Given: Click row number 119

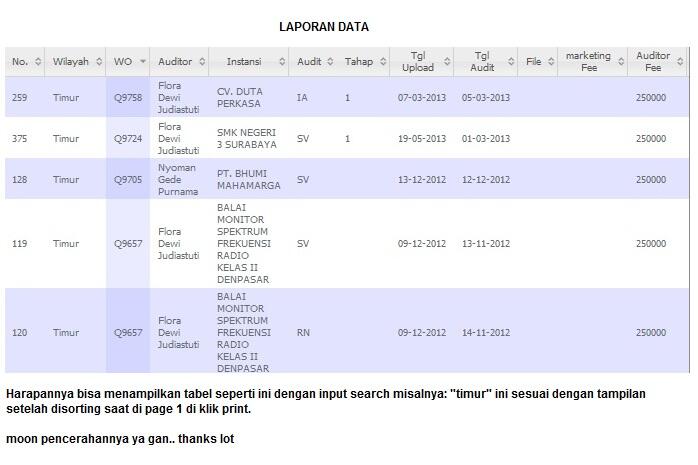Looking at the screenshot, I should [x=20, y=243].
